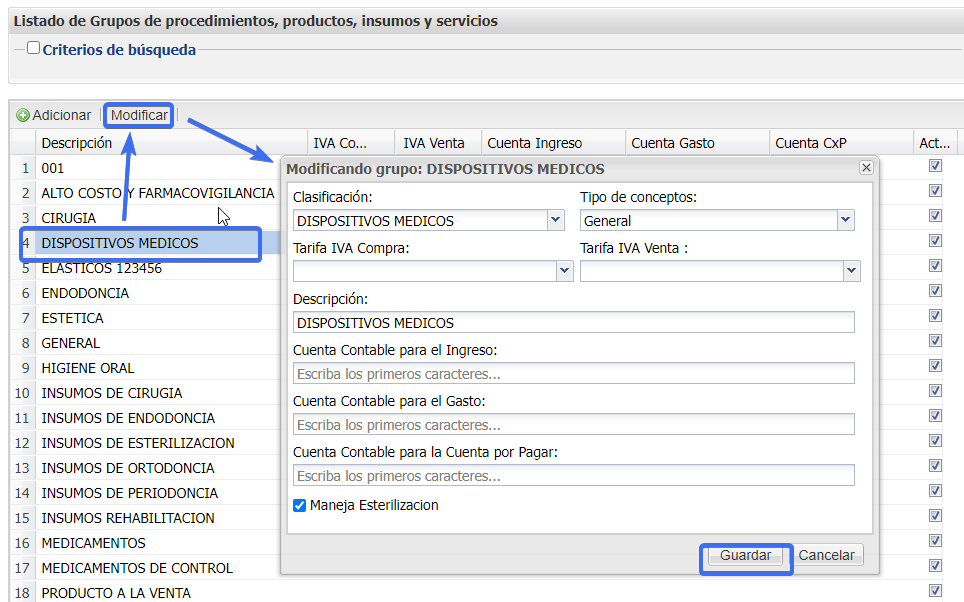Click Modificar in the toolbar

(139, 116)
